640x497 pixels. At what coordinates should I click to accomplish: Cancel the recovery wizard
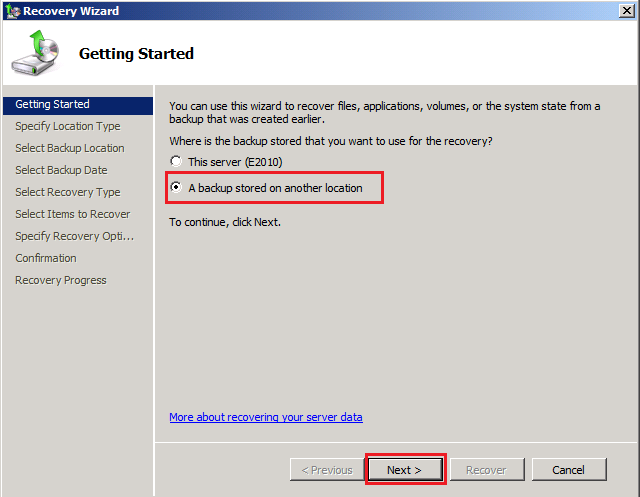click(568, 470)
